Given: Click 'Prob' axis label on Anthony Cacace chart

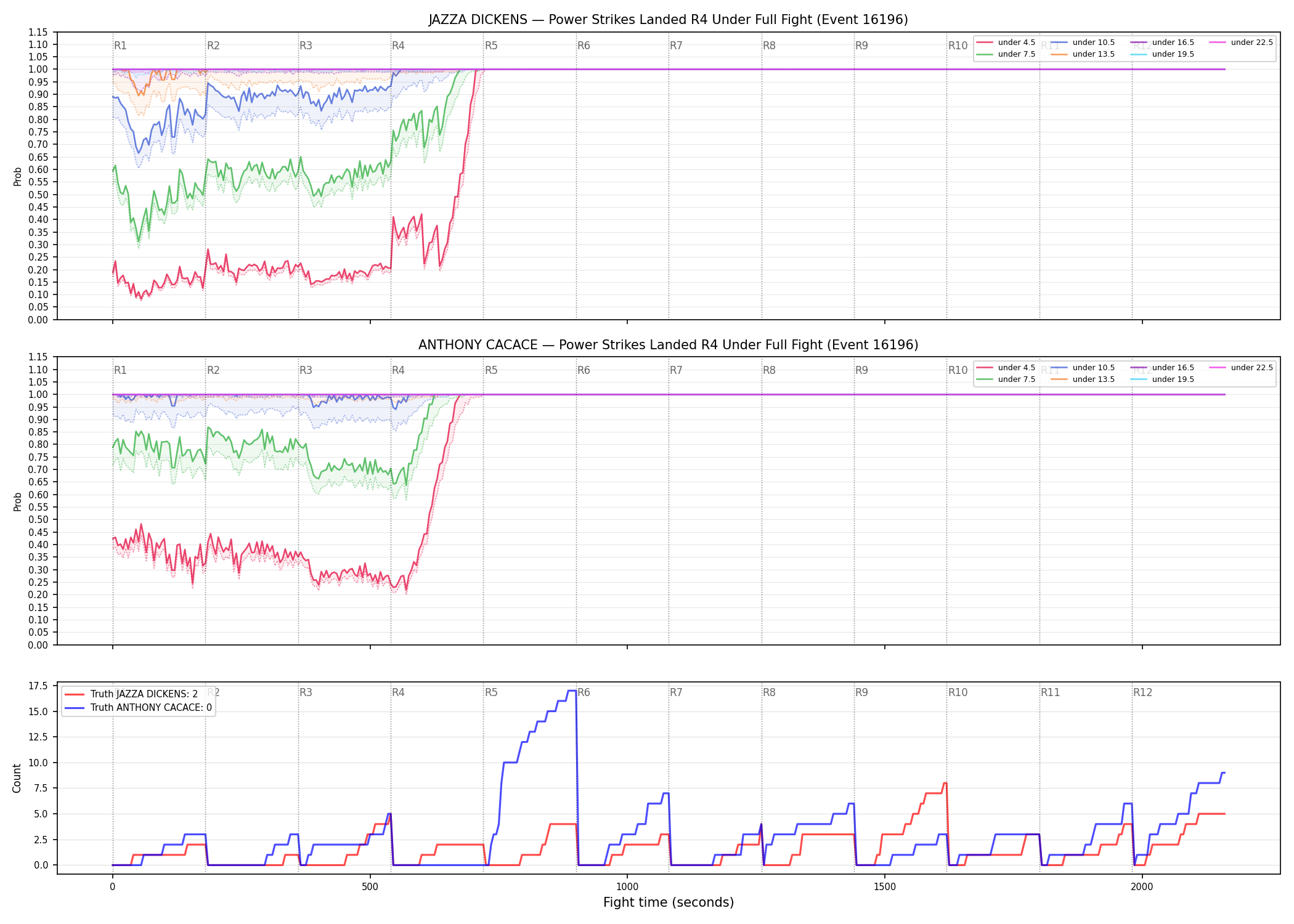Looking at the screenshot, I should pyautogui.click(x=17, y=501).
